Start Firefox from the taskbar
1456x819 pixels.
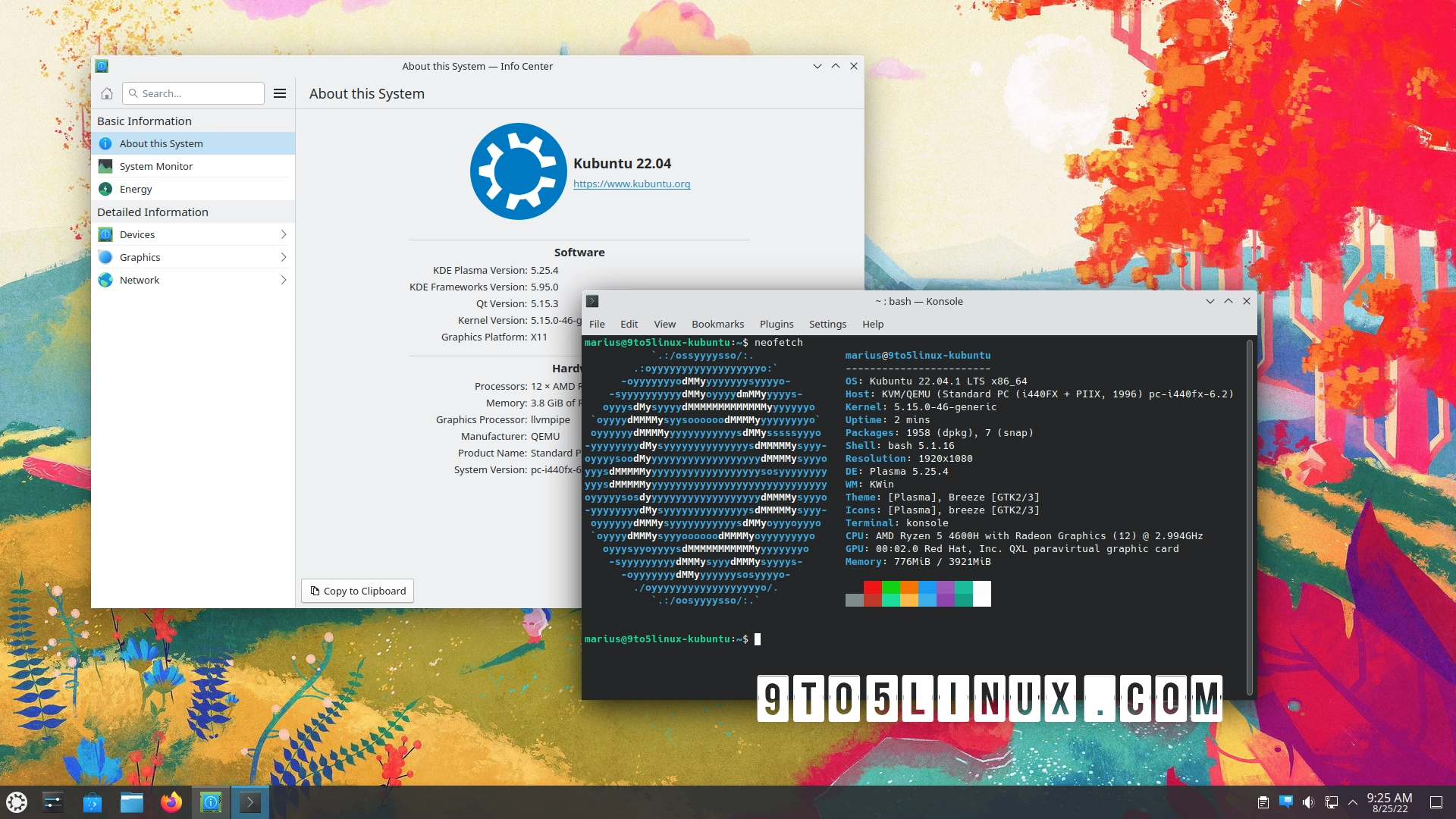point(171,802)
